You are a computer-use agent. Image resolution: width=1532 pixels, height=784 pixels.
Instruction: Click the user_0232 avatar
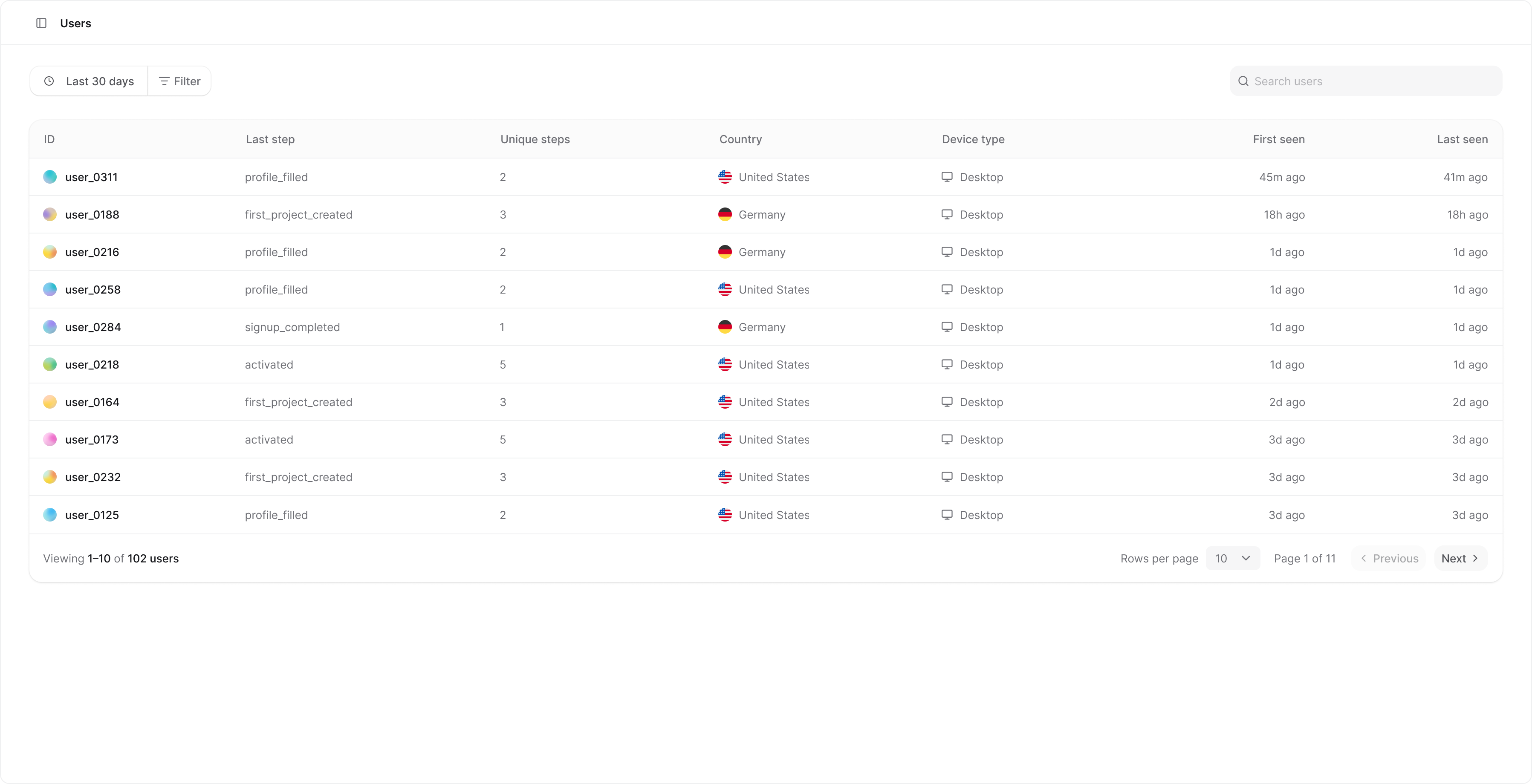click(50, 477)
